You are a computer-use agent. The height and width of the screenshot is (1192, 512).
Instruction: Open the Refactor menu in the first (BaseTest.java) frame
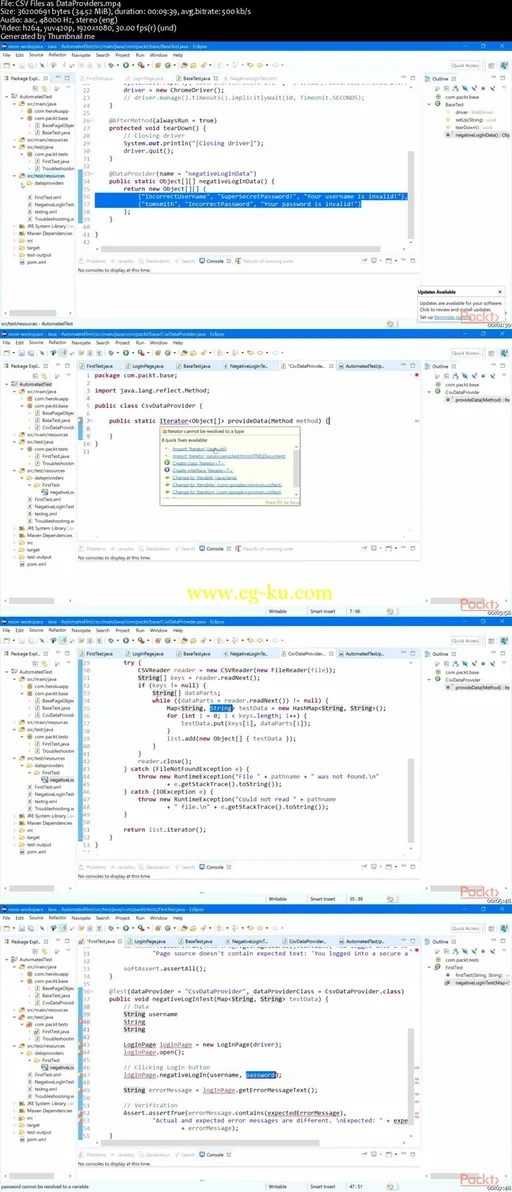57,55
